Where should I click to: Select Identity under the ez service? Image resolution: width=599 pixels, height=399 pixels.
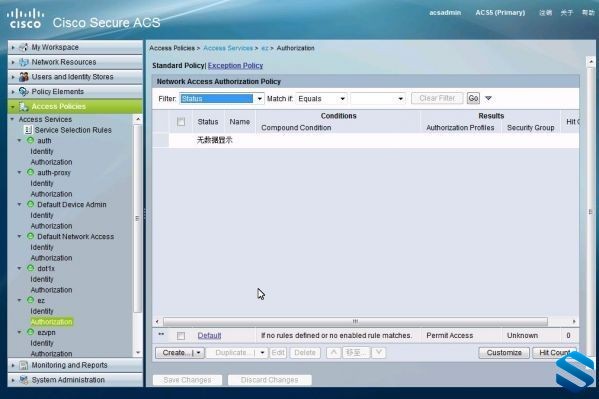(42, 311)
